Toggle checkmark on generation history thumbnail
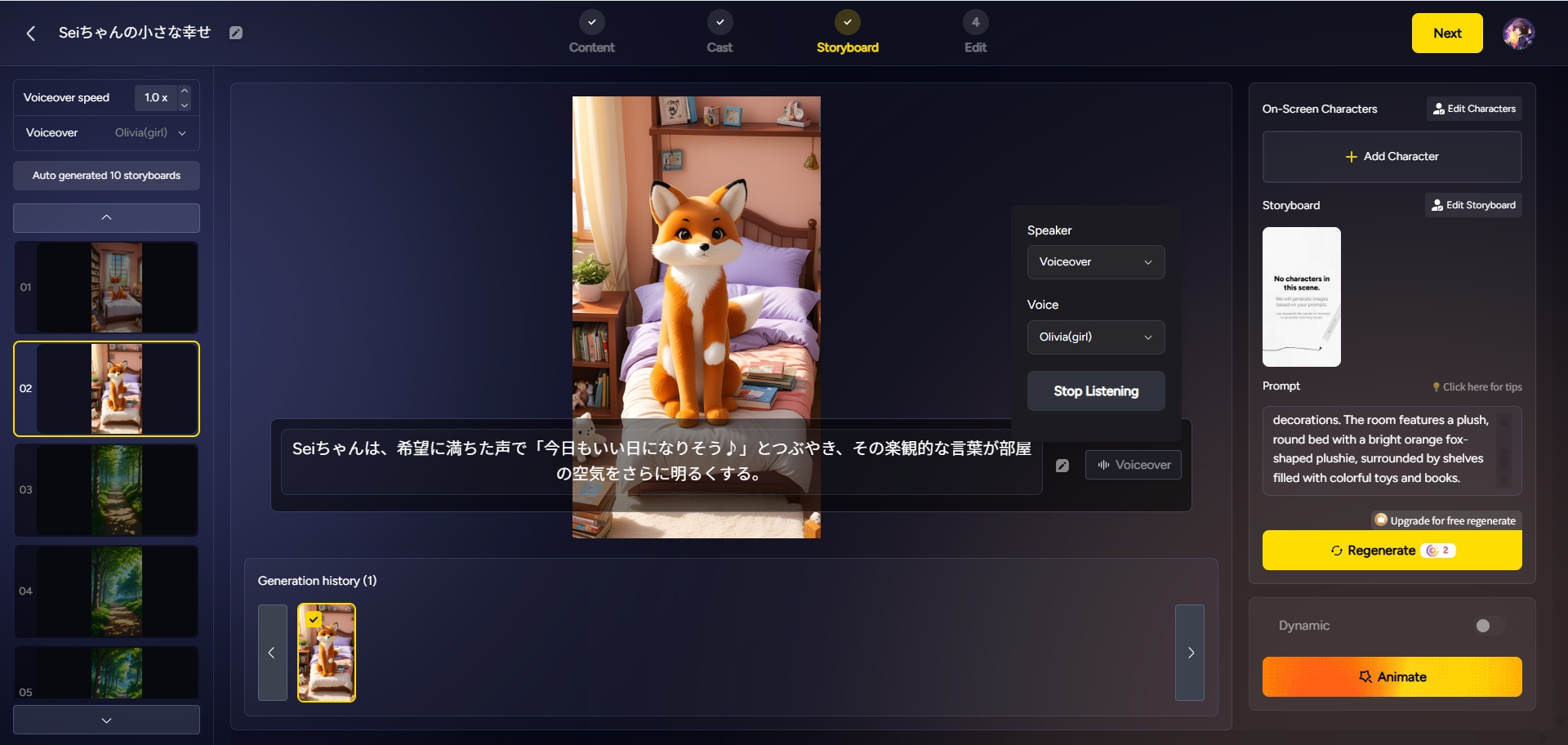Viewport: 1568px width, 745px height. [314, 619]
